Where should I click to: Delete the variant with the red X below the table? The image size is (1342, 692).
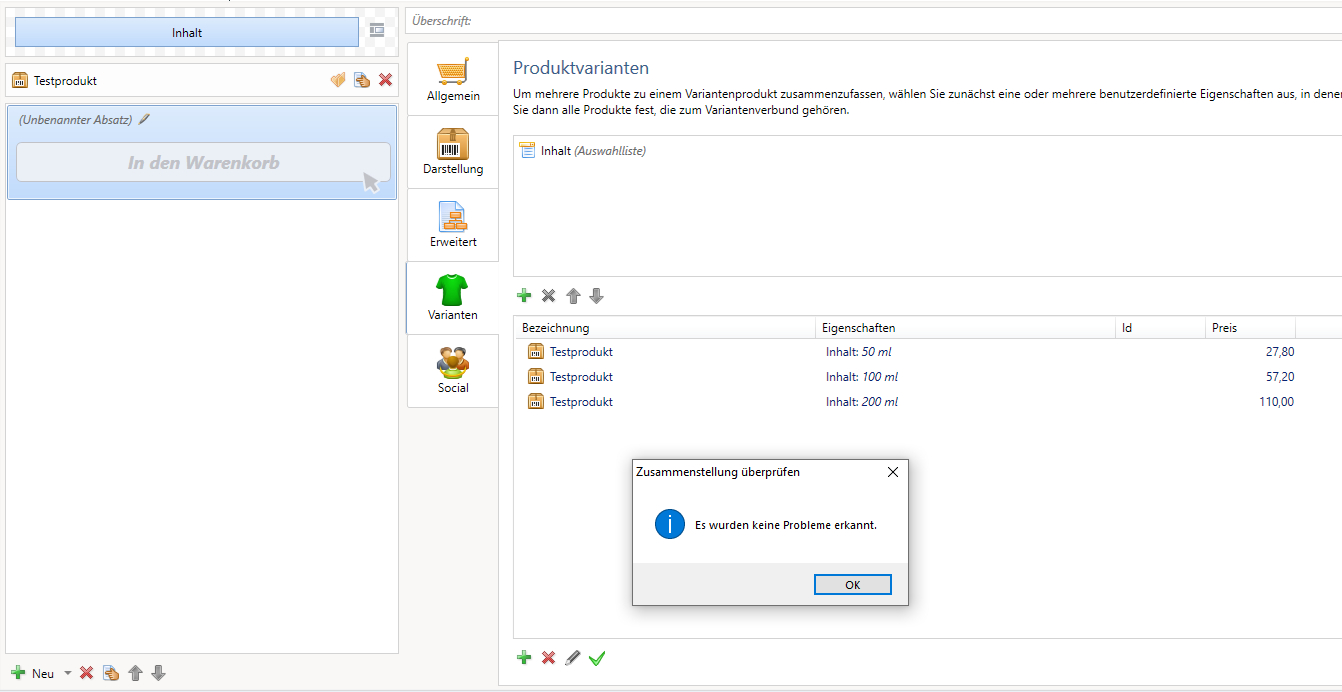pos(548,658)
